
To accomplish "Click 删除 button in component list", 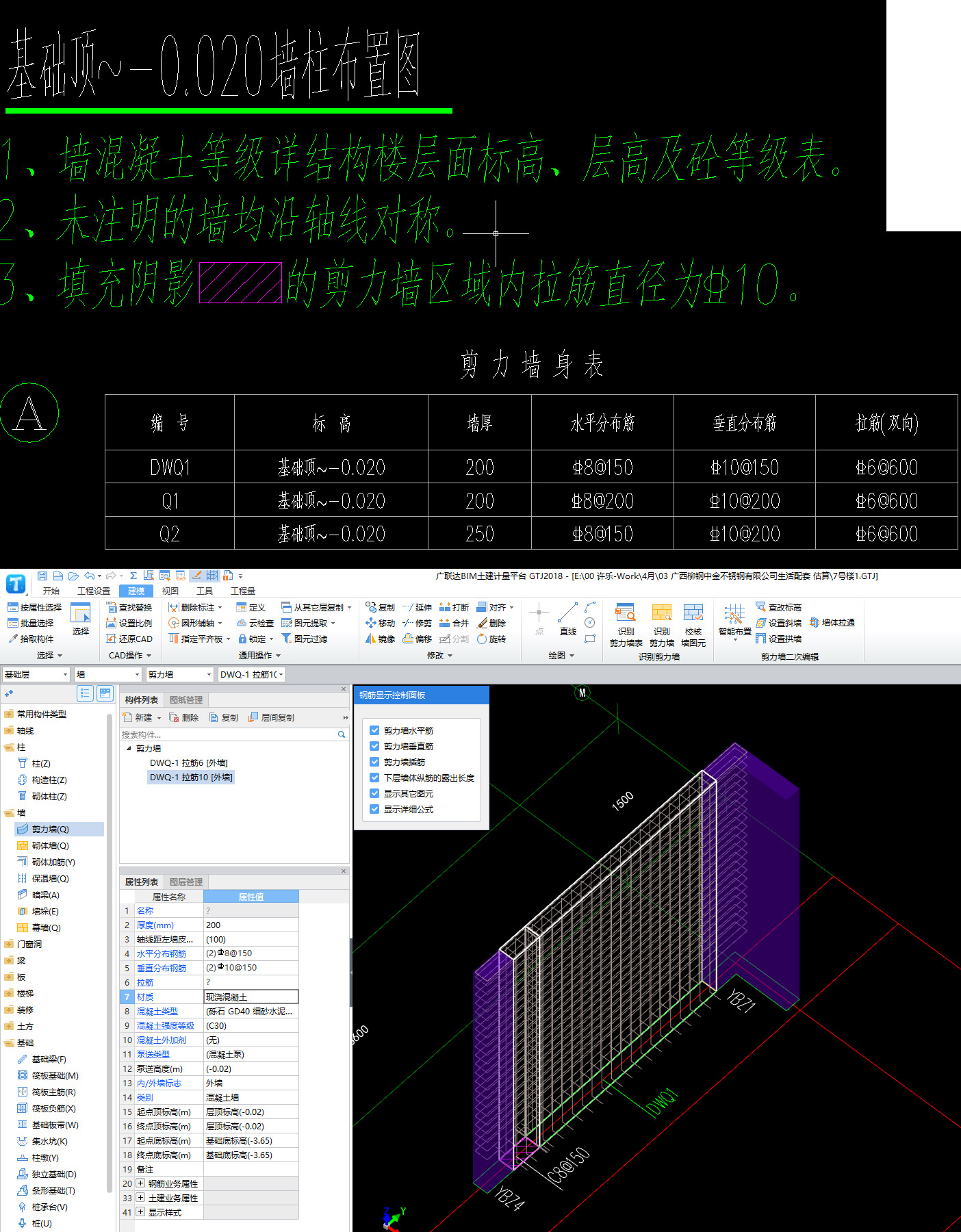I will click(x=183, y=717).
